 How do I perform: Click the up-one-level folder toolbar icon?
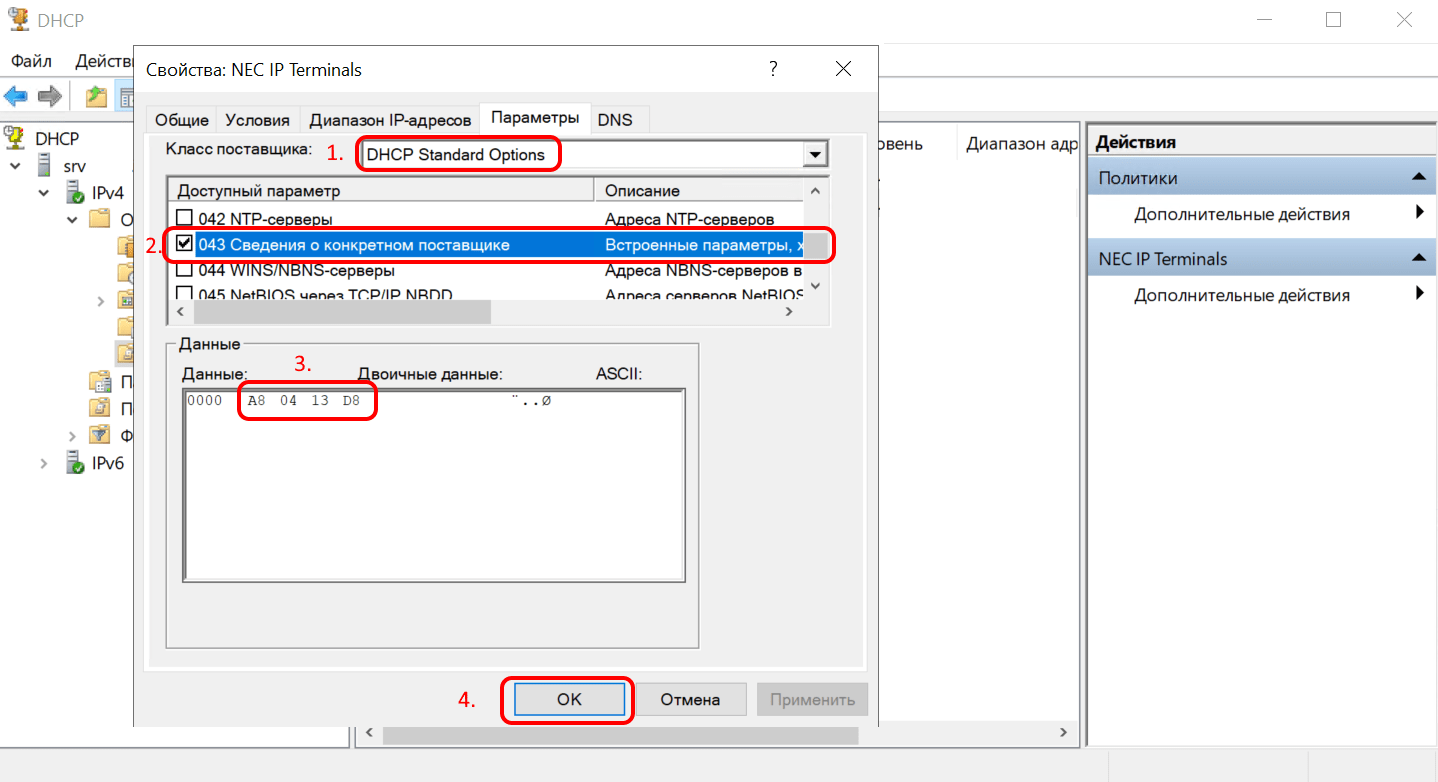pos(96,96)
